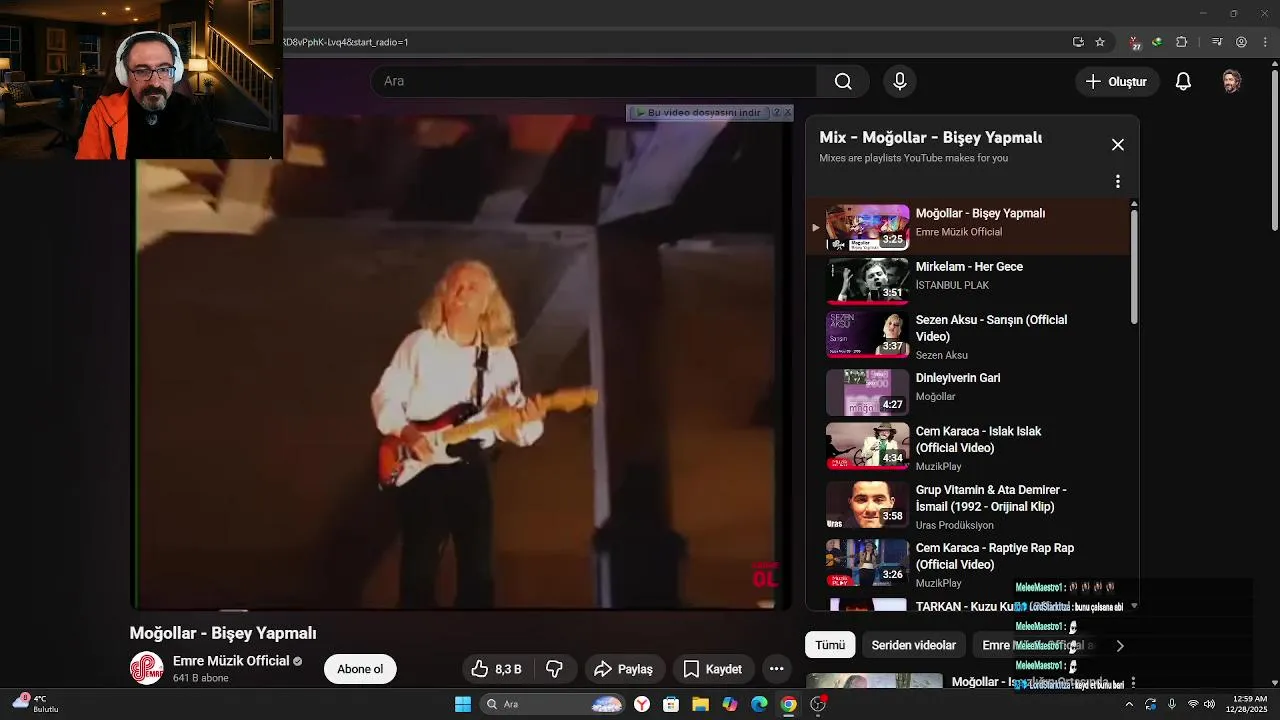
Task: Open File Explorer from taskbar
Action: (700, 704)
